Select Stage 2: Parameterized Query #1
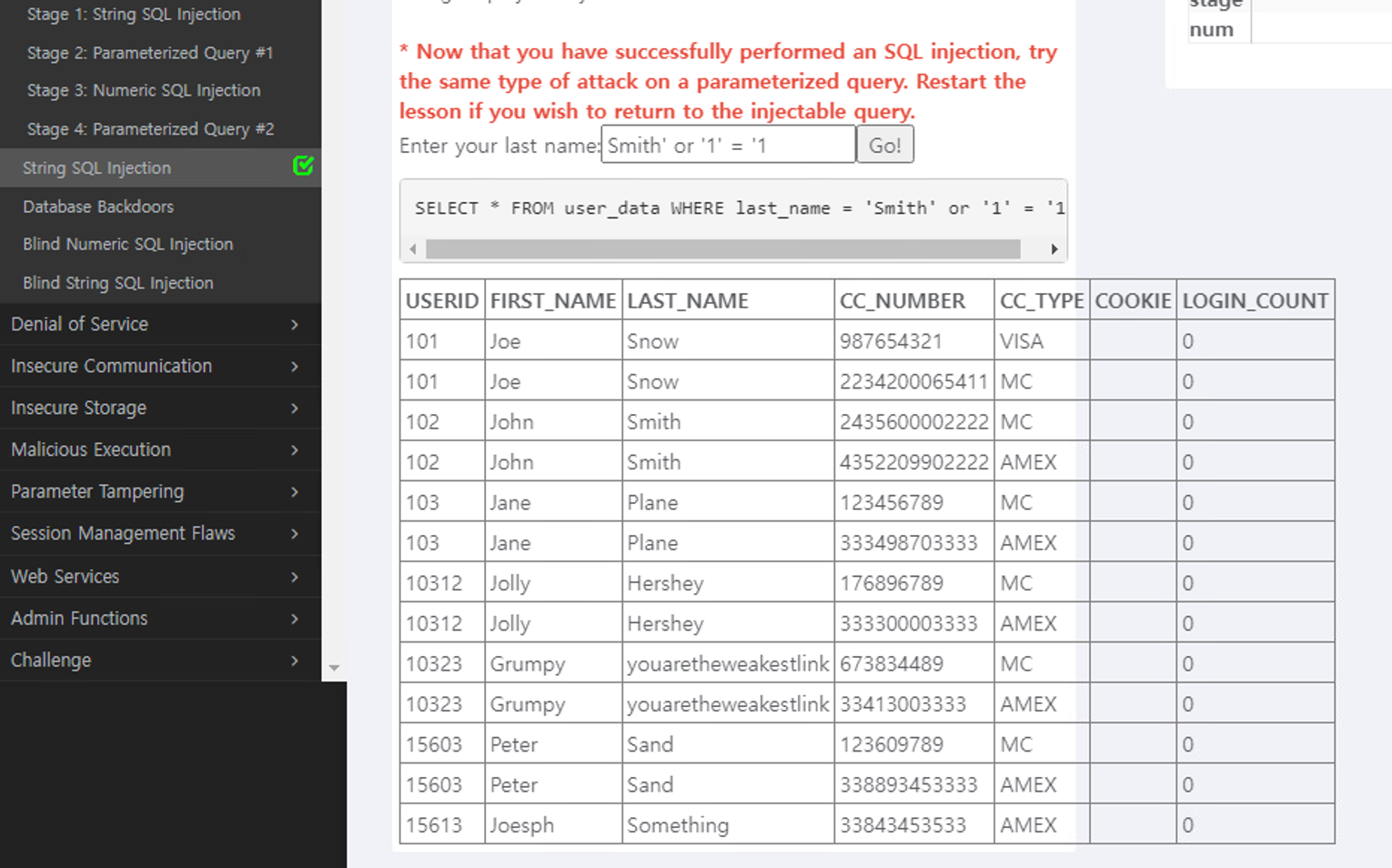 point(149,53)
